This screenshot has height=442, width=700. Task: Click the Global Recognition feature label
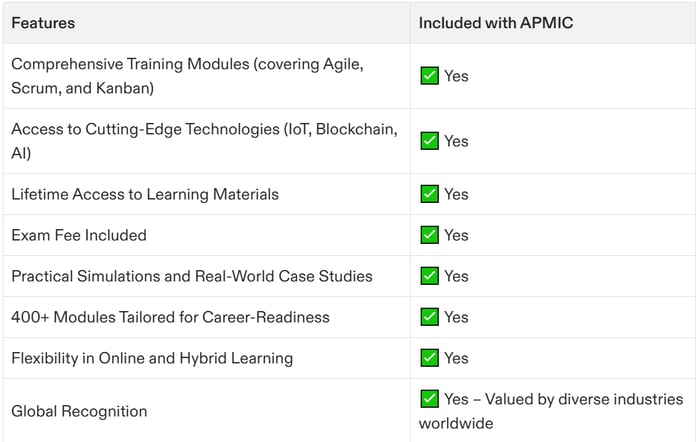pyautogui.click(x=79, y=411)
